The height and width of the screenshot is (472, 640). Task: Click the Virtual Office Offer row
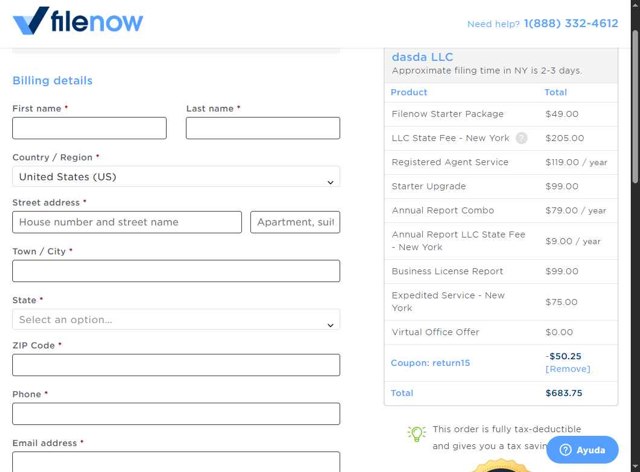click(x=501, y=332)
